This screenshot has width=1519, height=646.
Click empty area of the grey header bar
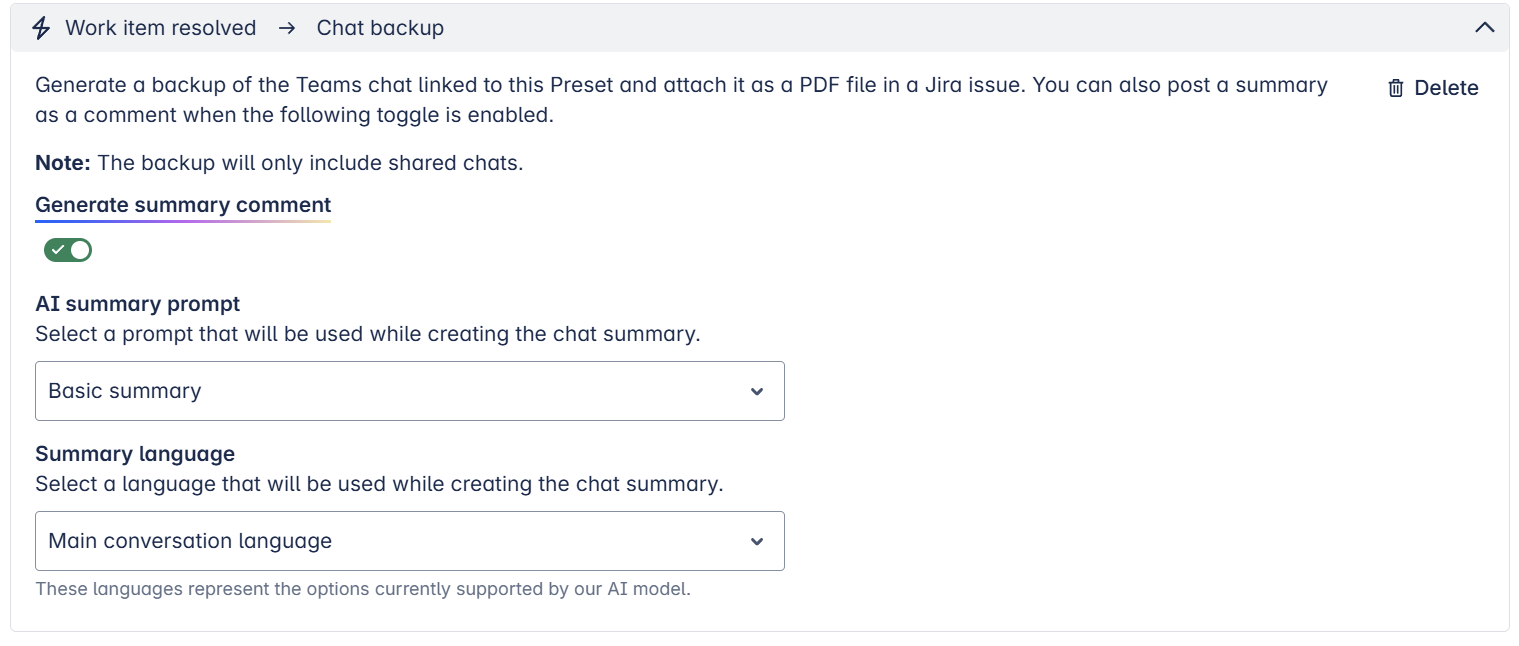[900, 28]
